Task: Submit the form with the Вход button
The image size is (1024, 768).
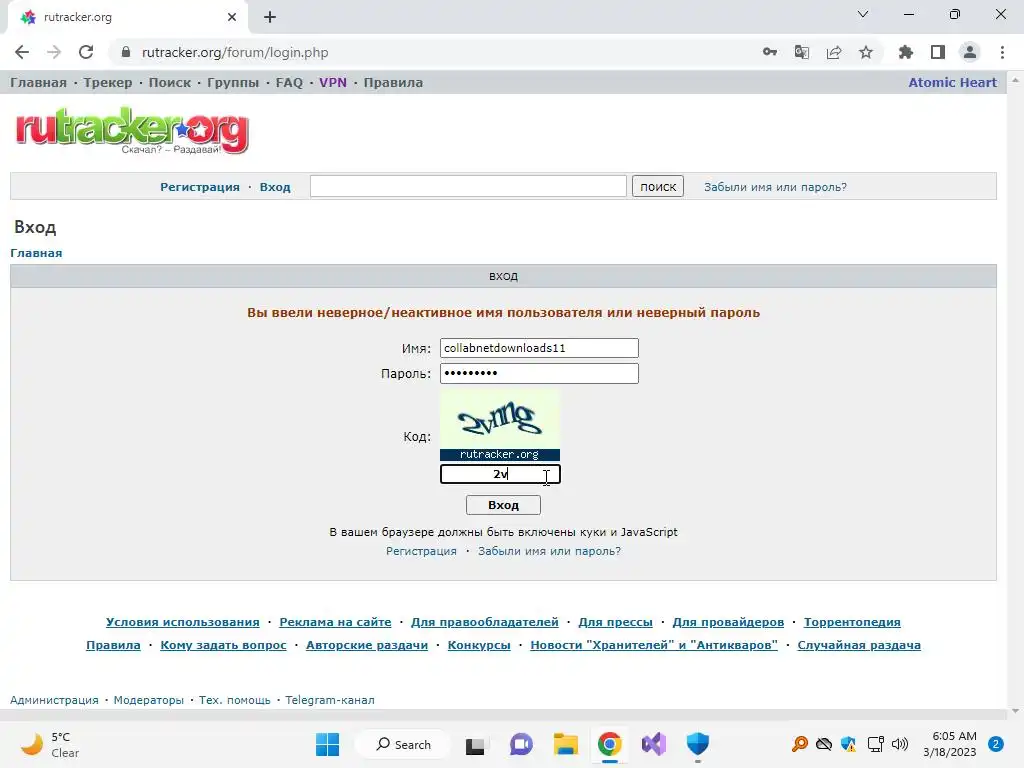Action: pyautogui.click(x=504, y=505)
